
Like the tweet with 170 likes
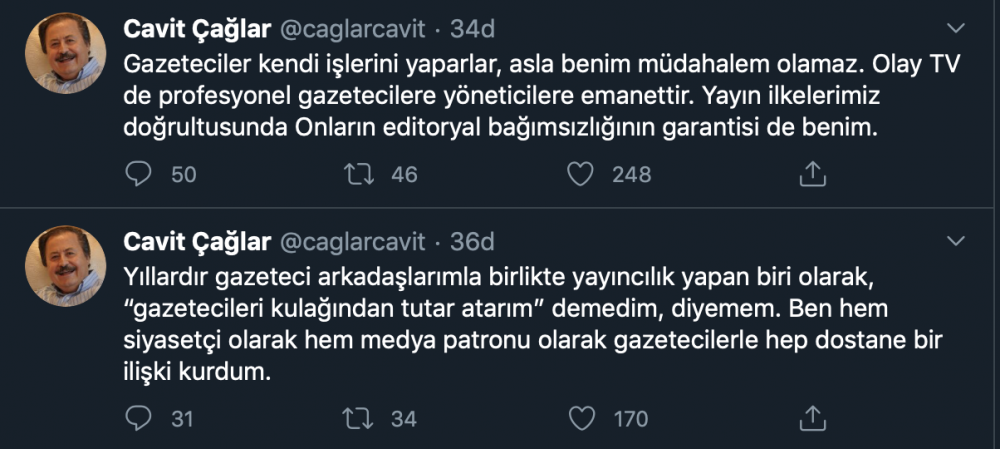[580, 418]
